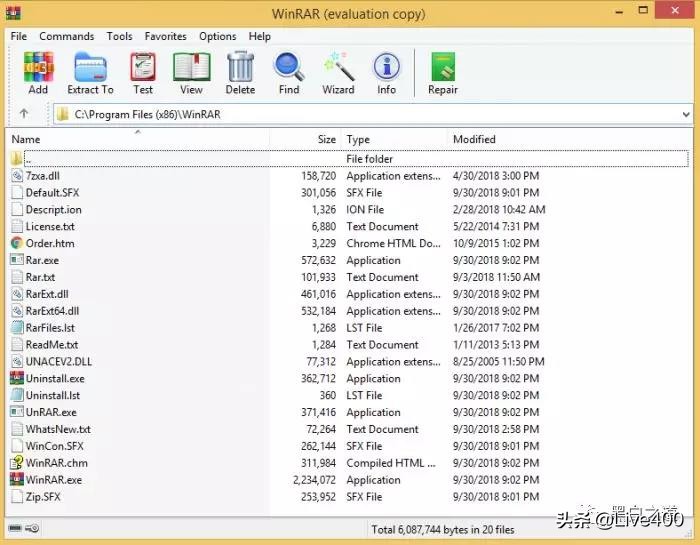This screenshot has width=700, height=545.
Task: Click the Repair archive icon
Action: click(443, 67)
